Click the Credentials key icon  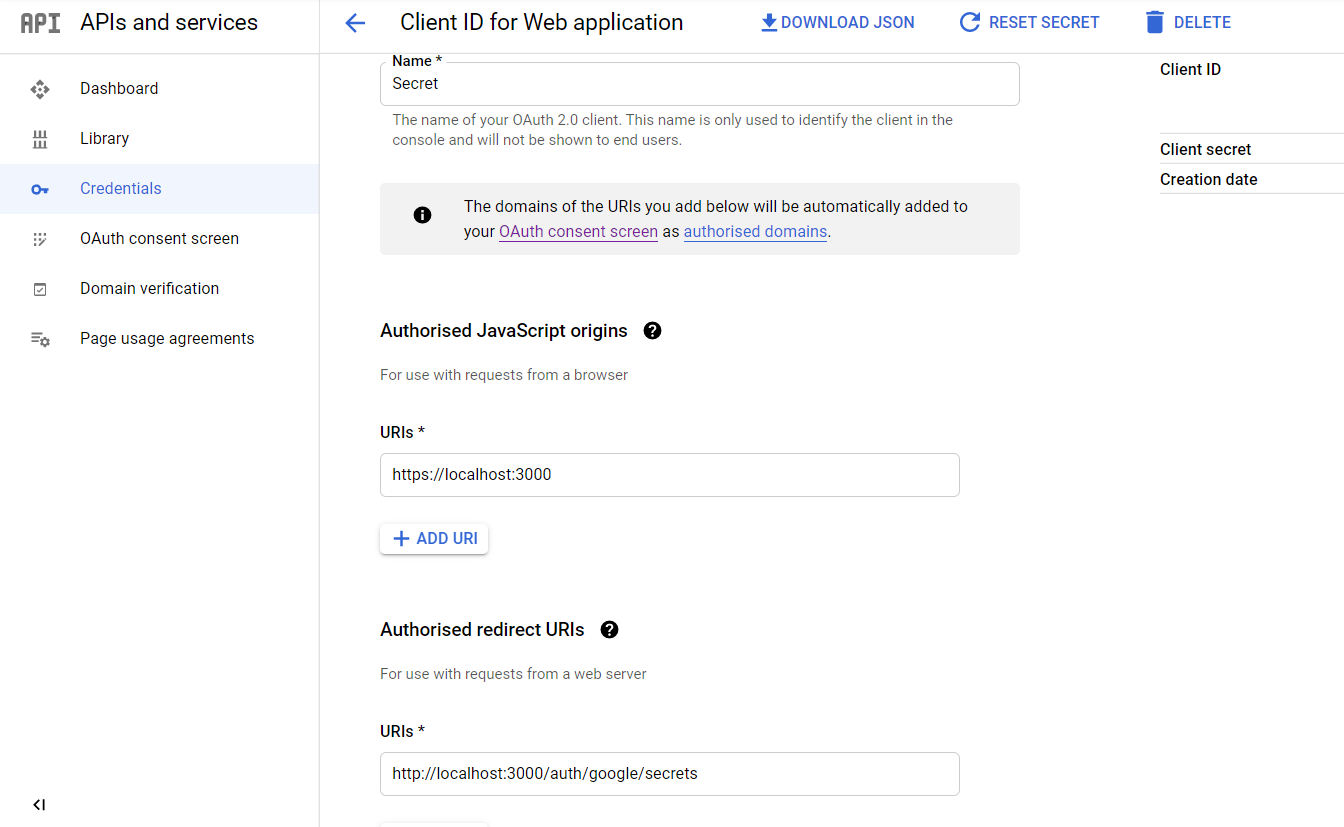[x=40, y=188]
